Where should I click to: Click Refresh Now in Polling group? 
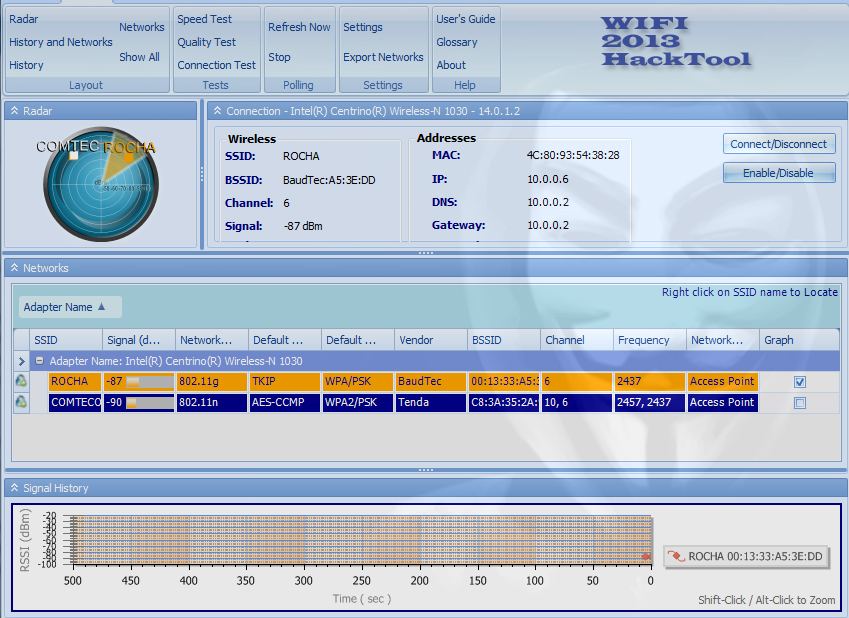point(299,27)
